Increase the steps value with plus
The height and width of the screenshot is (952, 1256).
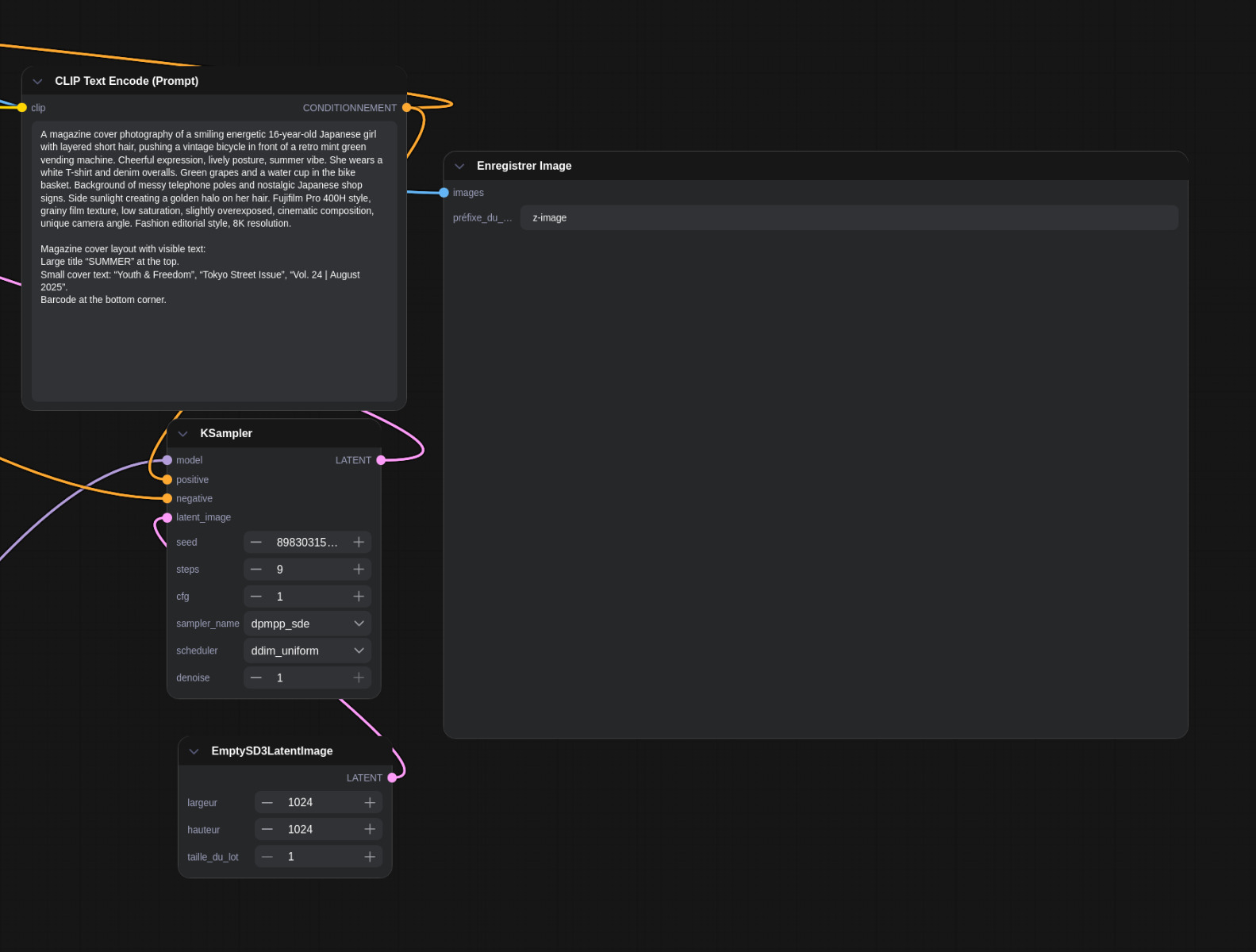pyautogui.click(x=359, y=570)
